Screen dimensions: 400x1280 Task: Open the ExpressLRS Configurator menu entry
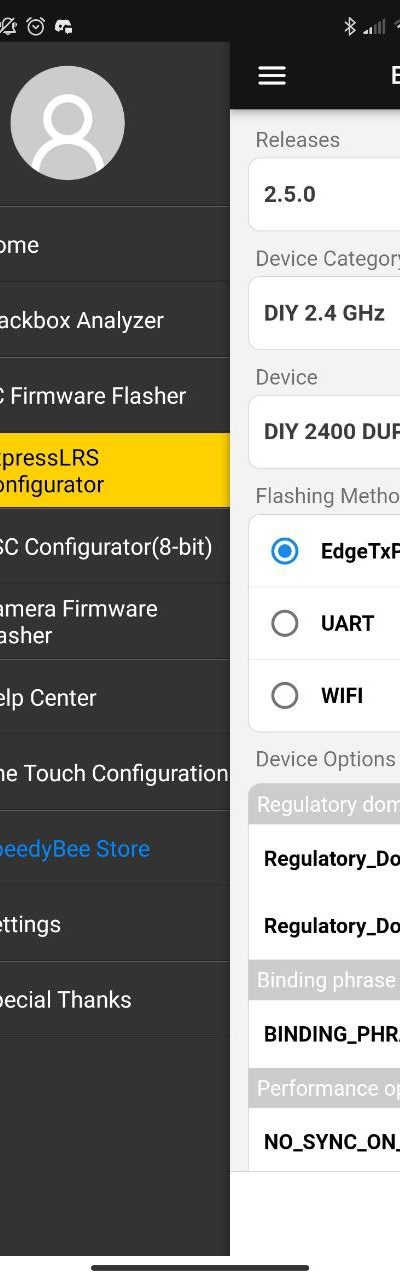[115, 471]
